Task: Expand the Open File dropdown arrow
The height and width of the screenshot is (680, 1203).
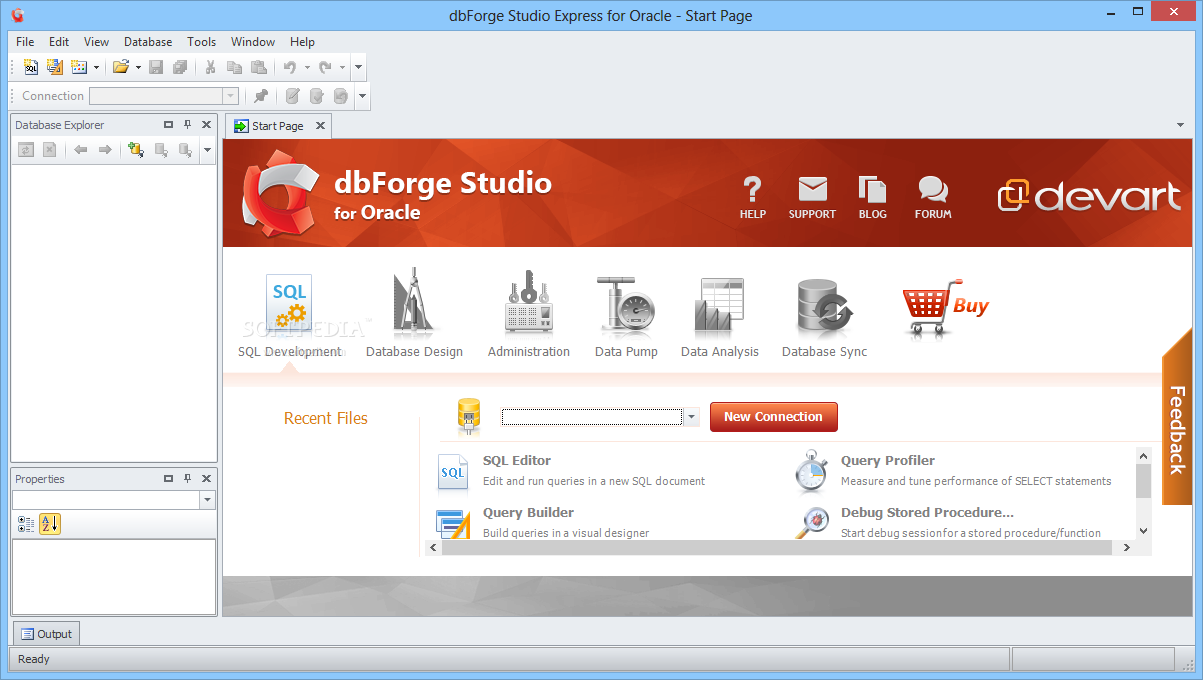Action: coord(138,68)
